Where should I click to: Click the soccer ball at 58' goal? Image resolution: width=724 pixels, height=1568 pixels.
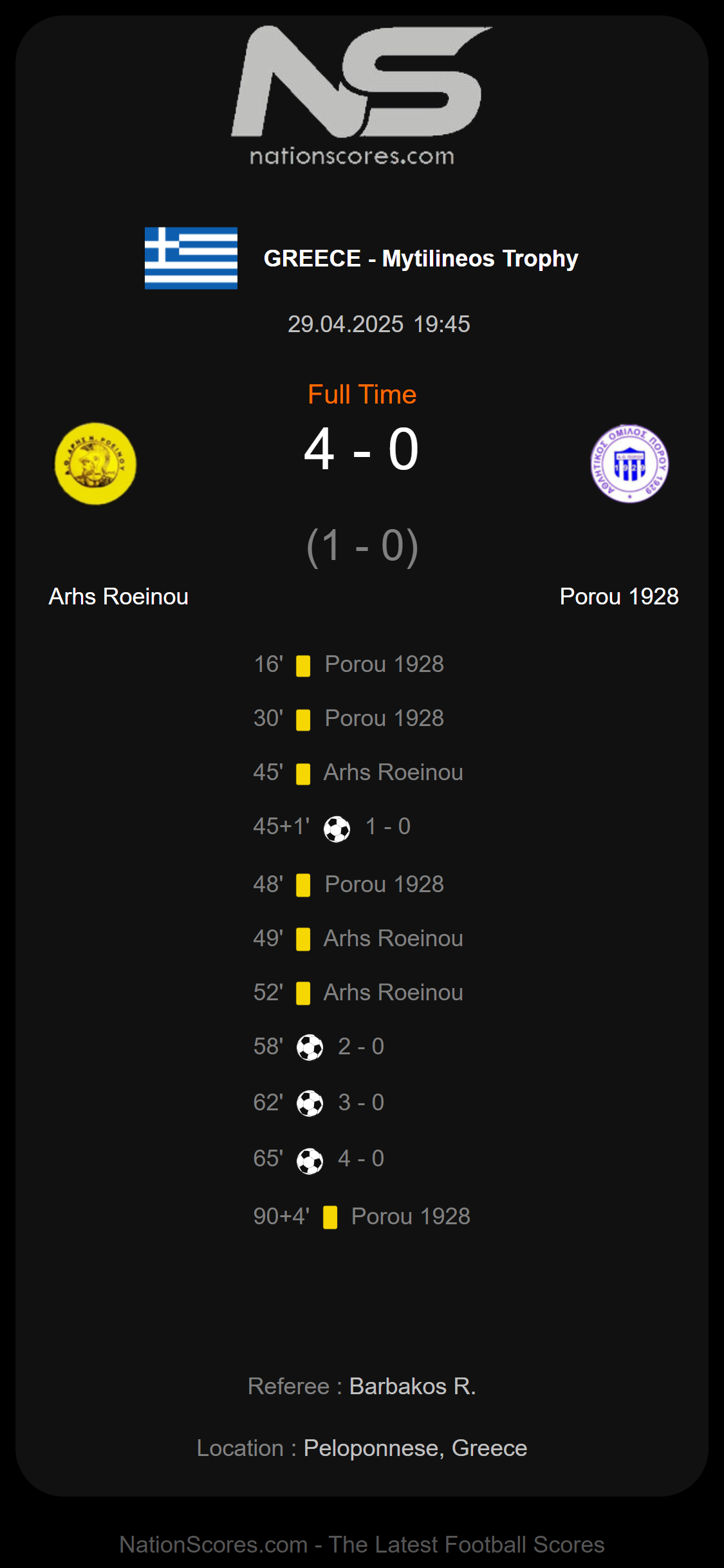click(x=310, y=1047)
